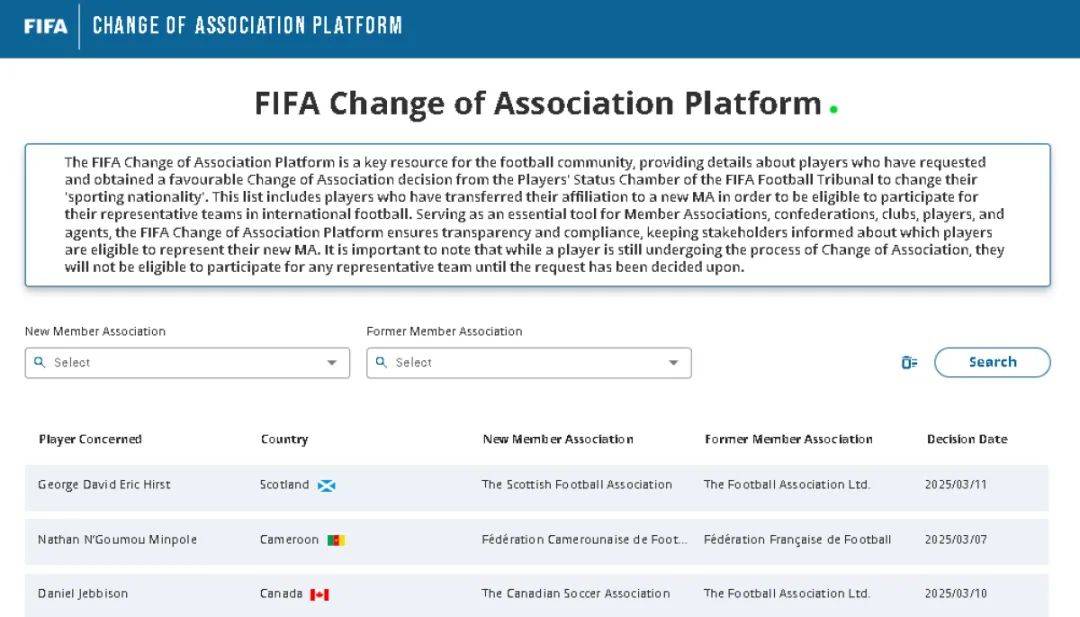Click the green dot after the page title
The width and height of the screenshot is (1080, 617).
pos(834,108)
